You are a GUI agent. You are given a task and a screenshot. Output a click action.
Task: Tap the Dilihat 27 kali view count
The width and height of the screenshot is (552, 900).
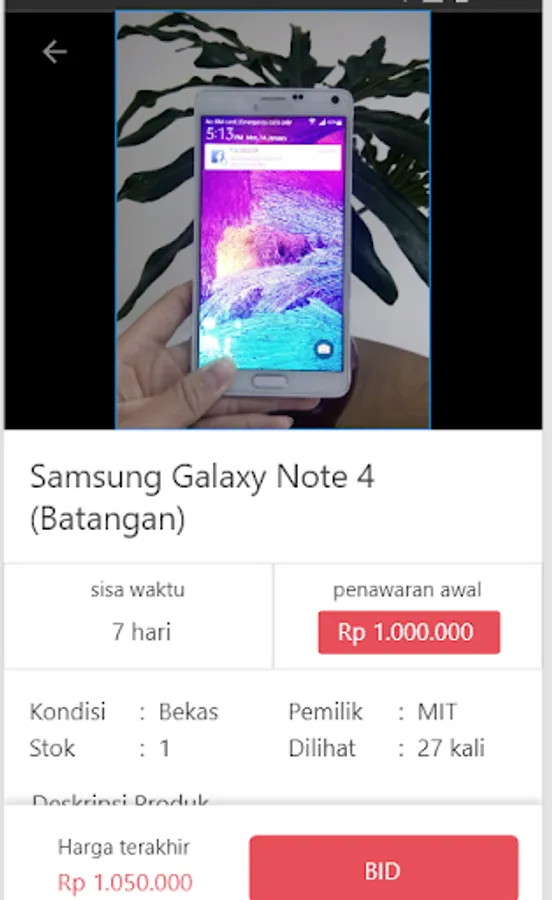coord(386,748)
